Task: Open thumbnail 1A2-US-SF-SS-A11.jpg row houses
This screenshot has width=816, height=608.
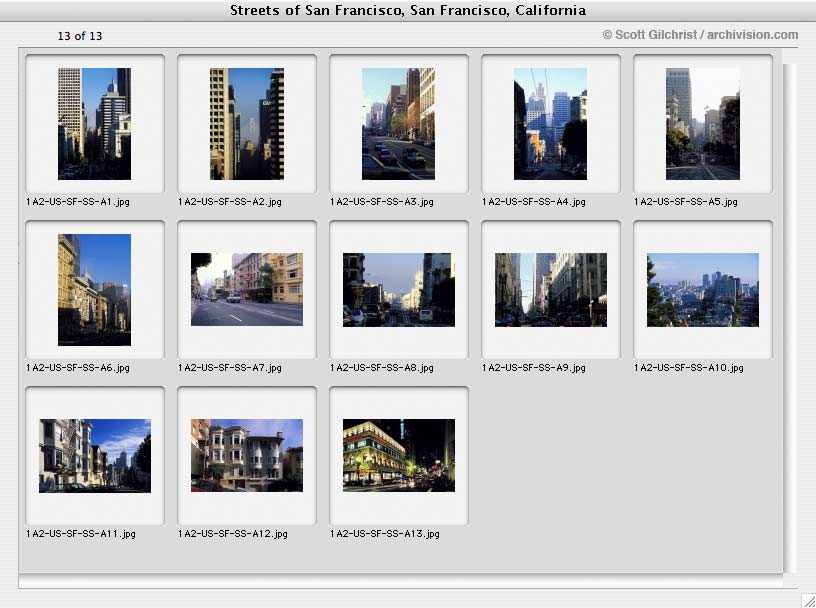Action: 95,455
